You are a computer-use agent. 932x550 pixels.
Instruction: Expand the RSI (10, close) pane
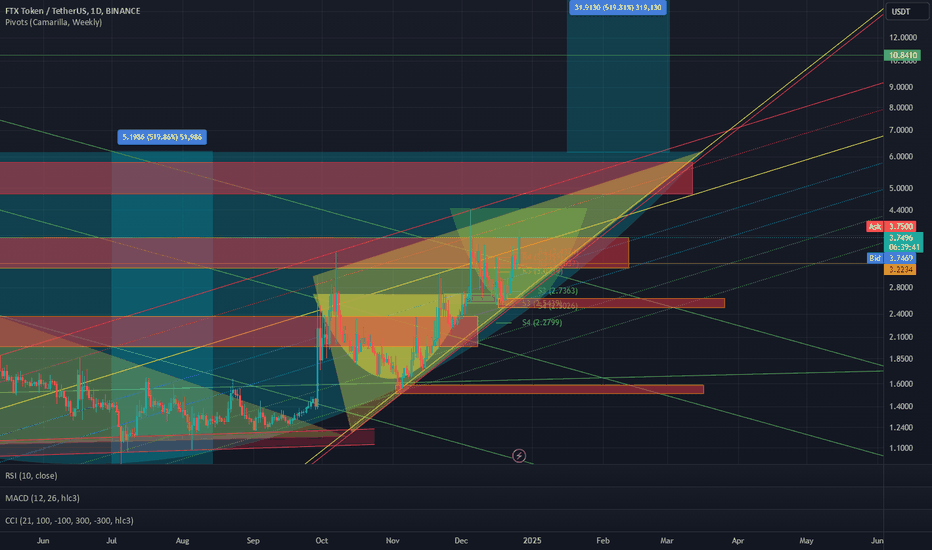(31, 476)
